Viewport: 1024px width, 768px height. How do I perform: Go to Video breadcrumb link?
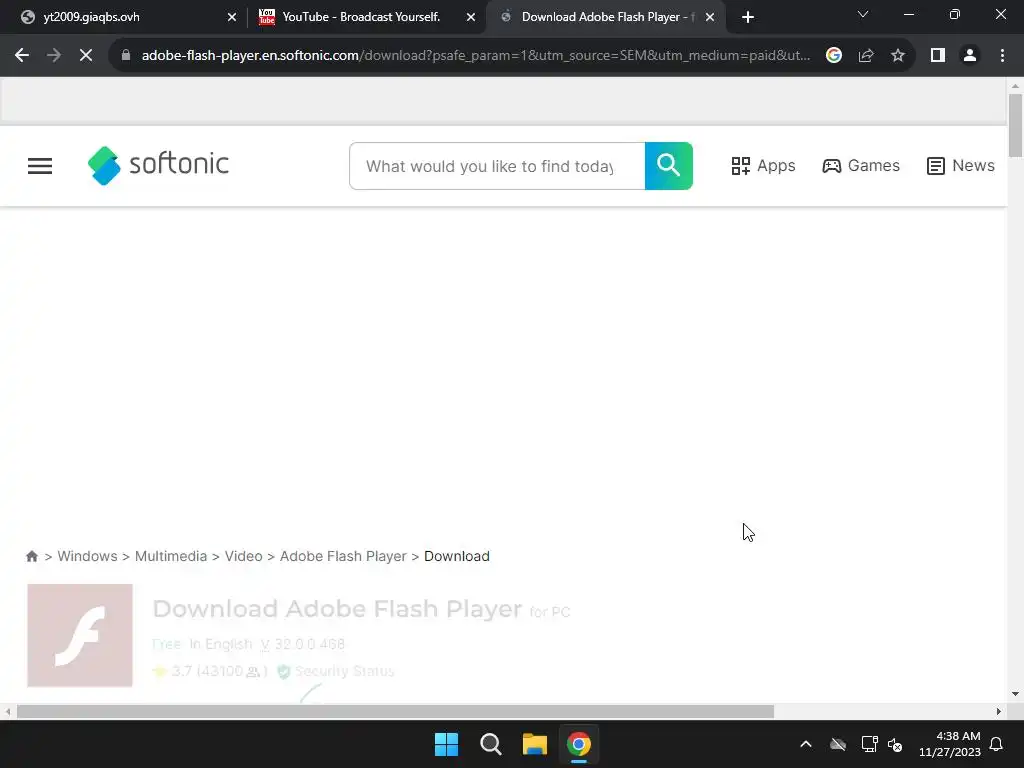pos(244,556)
